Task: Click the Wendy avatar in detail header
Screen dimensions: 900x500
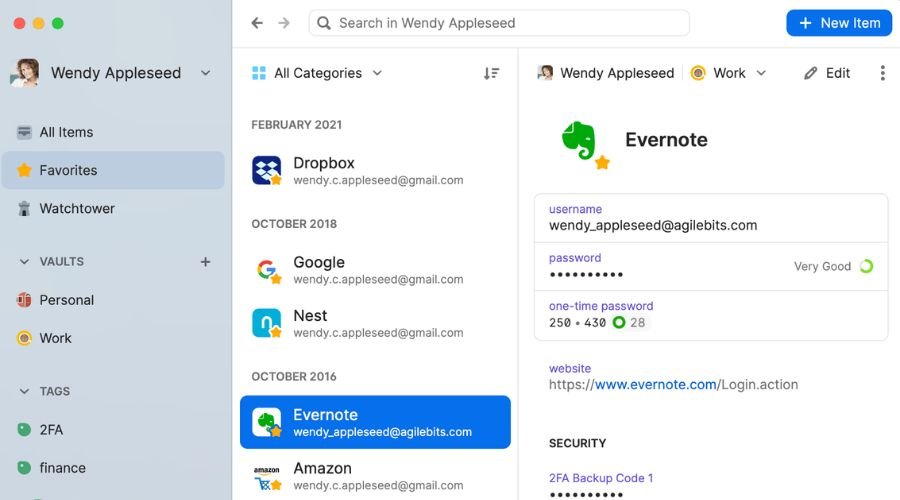Action: pyautogui.click(x=545, y=73)
